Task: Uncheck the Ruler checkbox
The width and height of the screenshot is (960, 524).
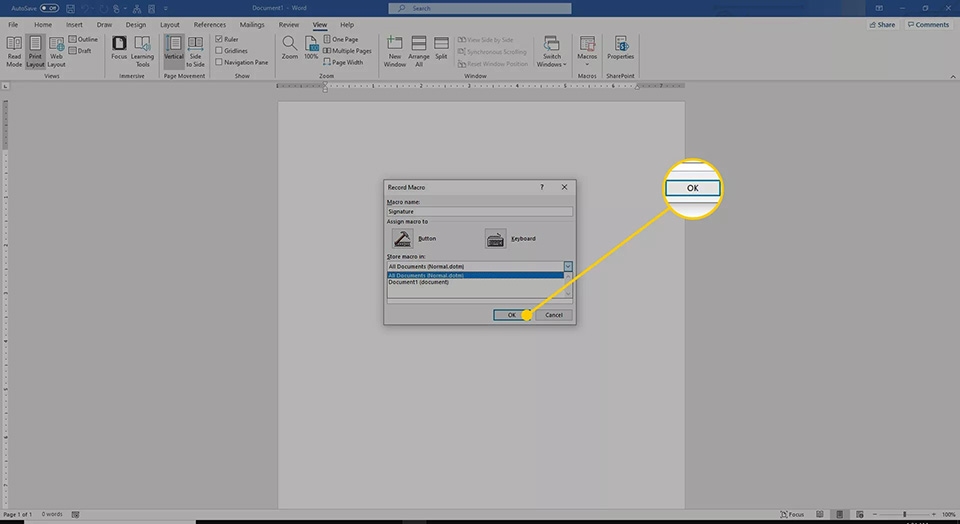Action: 219,39
